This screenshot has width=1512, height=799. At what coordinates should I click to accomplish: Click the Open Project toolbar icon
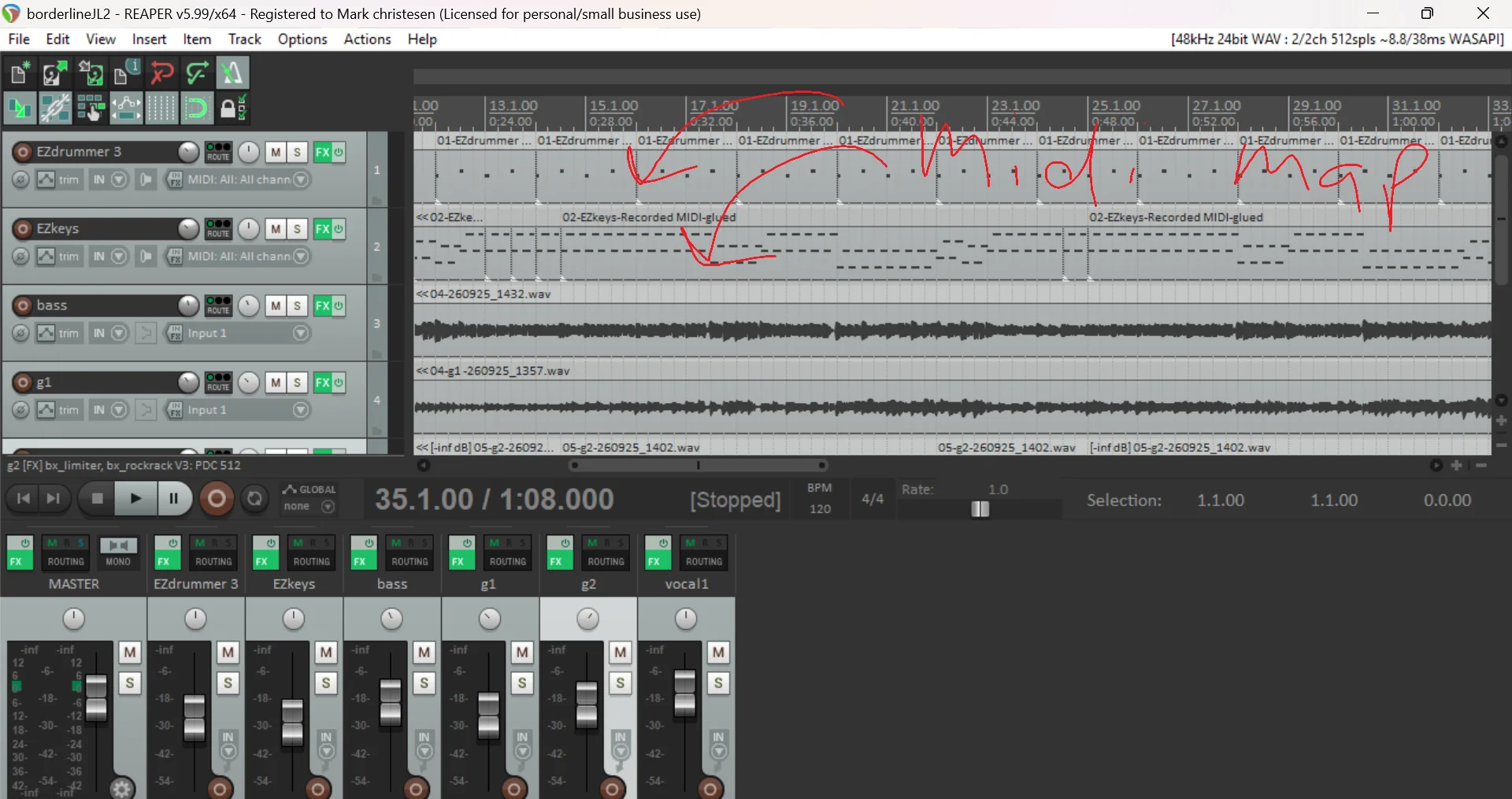click(55, 73)
